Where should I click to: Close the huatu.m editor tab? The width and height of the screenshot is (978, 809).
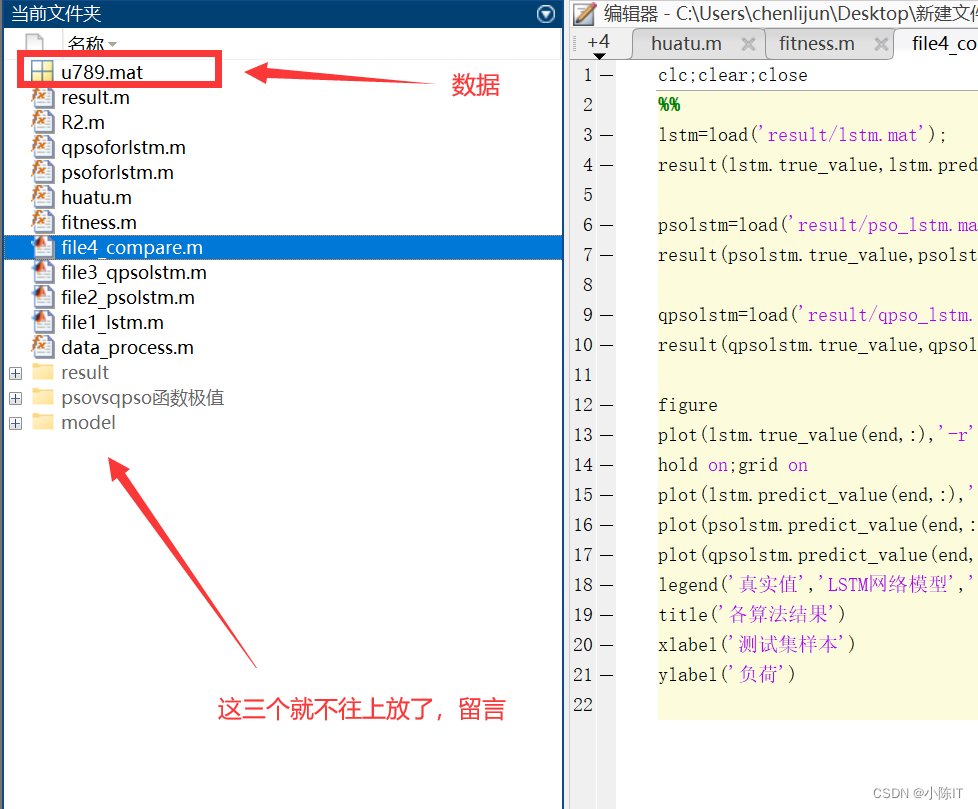[x=748, y=44]
